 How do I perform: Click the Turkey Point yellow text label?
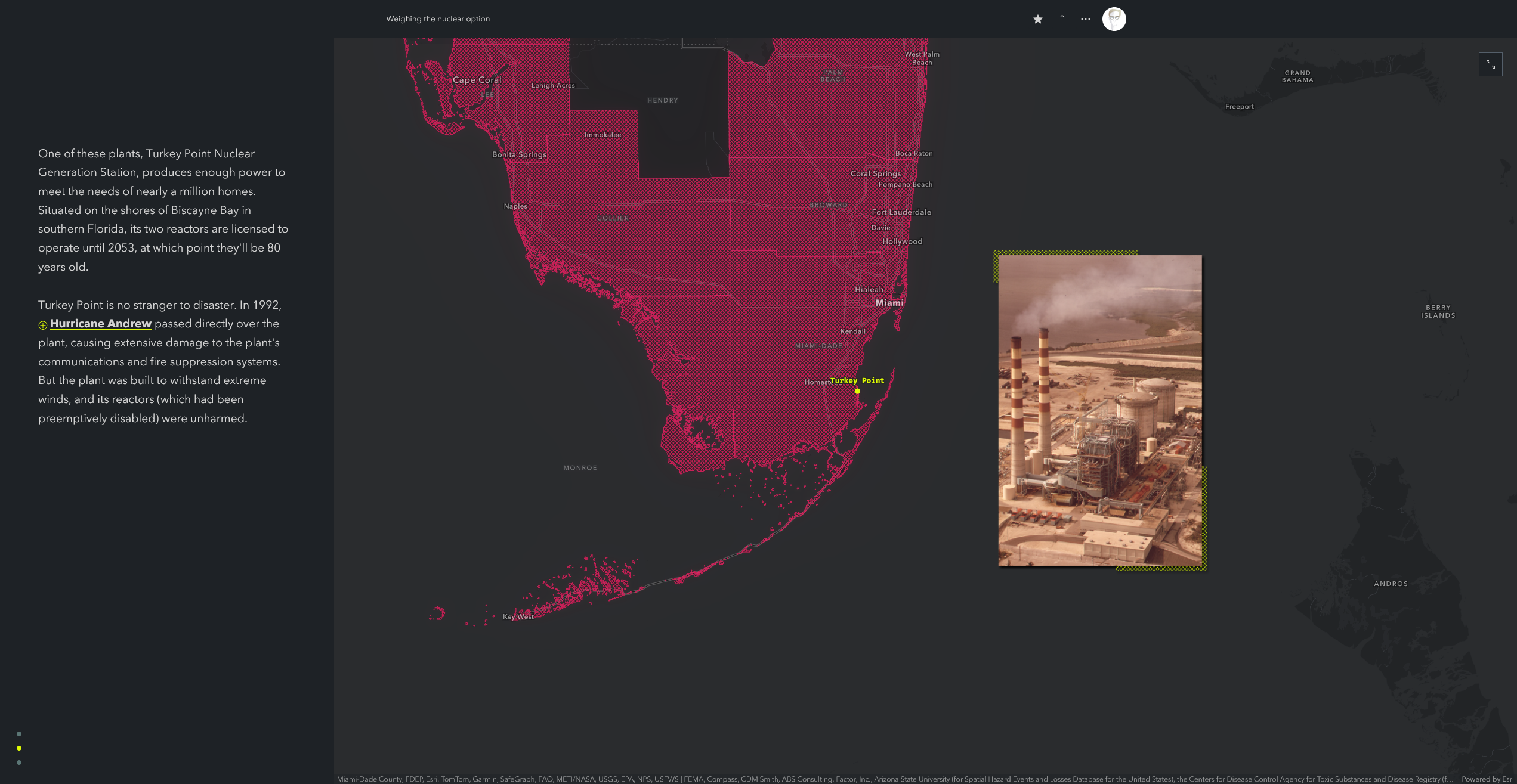857,380
